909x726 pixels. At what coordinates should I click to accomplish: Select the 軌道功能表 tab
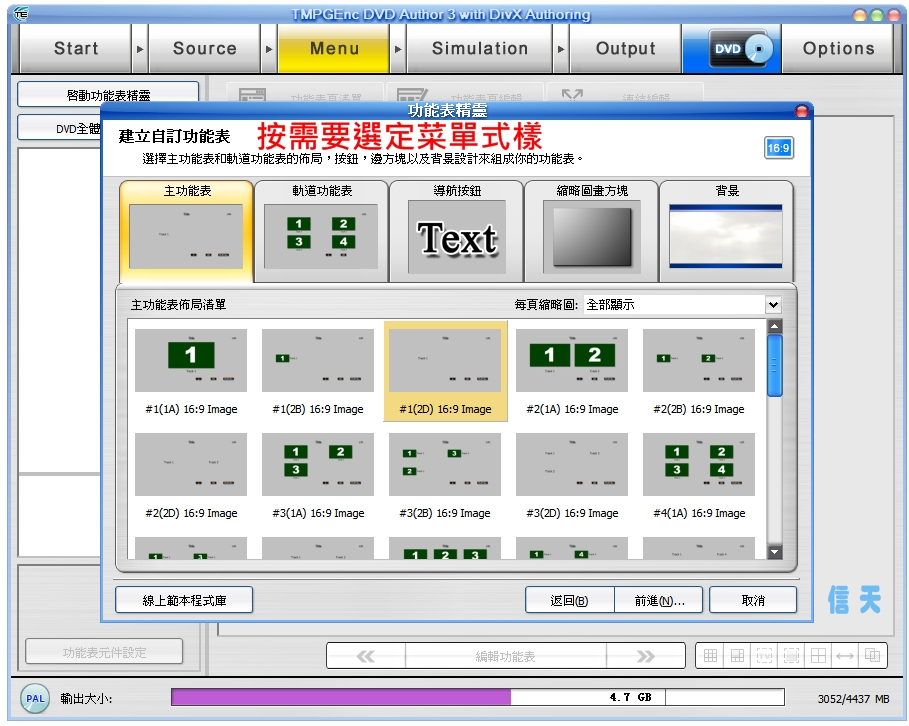pos(321,231)
